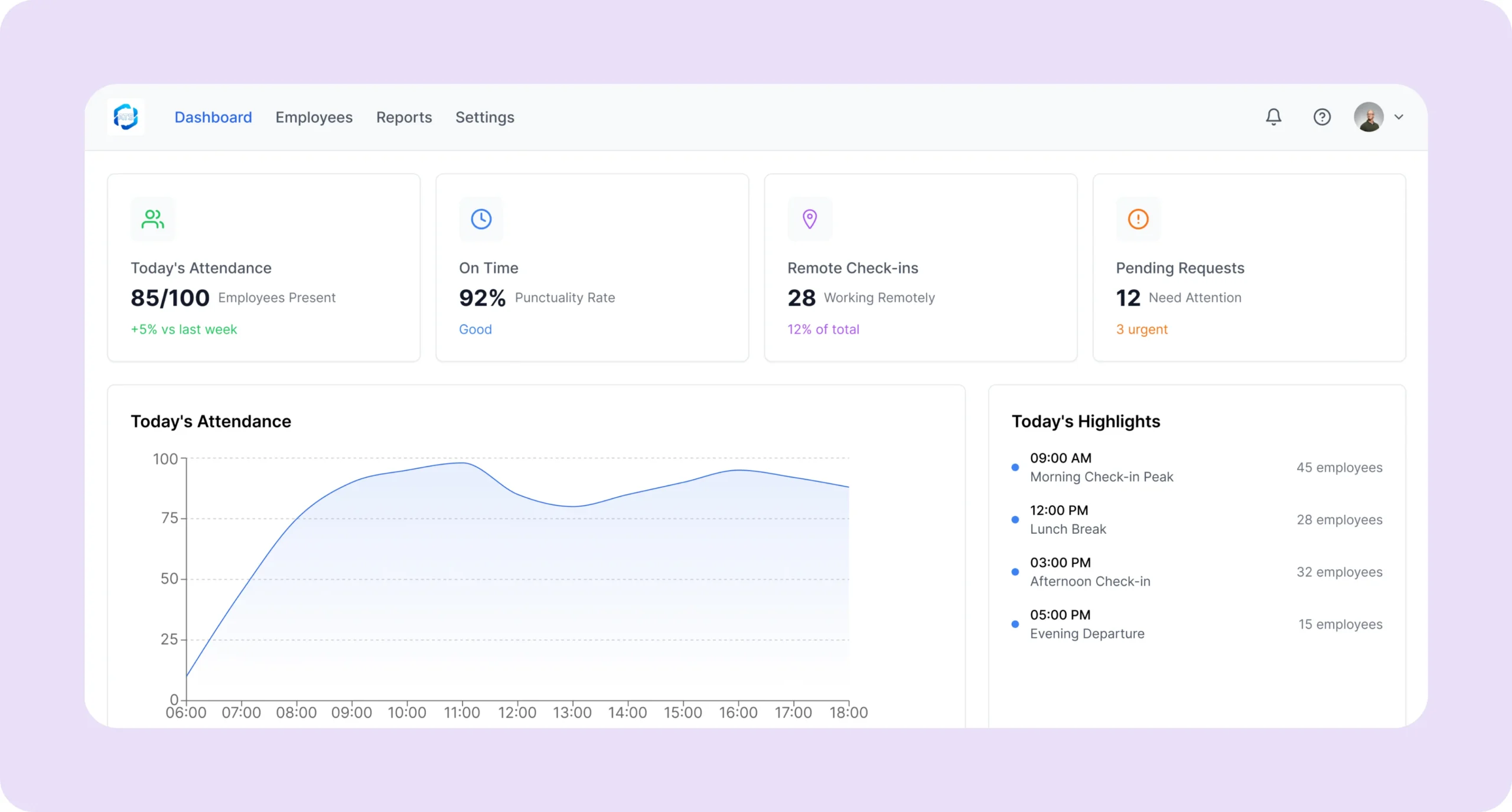Open the notifications bell

pyautogui.click(x=1273, y=117)
